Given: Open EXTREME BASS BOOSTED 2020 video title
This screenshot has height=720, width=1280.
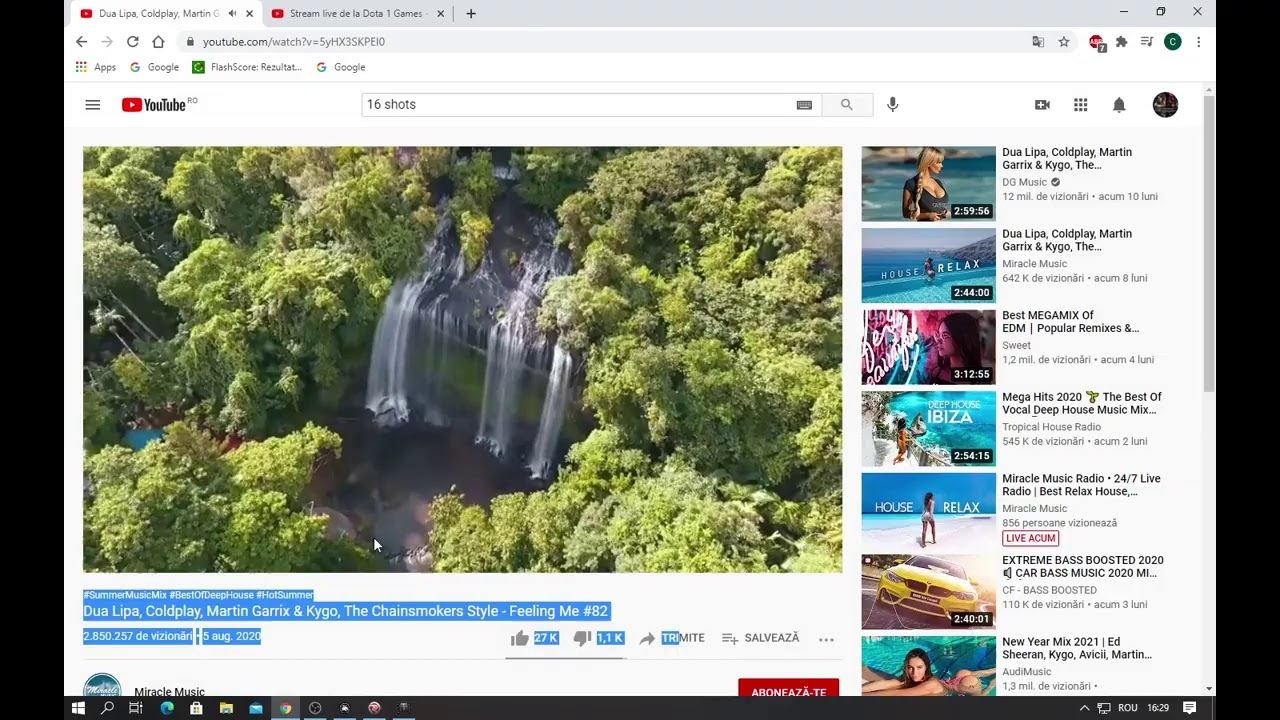Looking at the screenshot, I should (x=1082, y=567).
